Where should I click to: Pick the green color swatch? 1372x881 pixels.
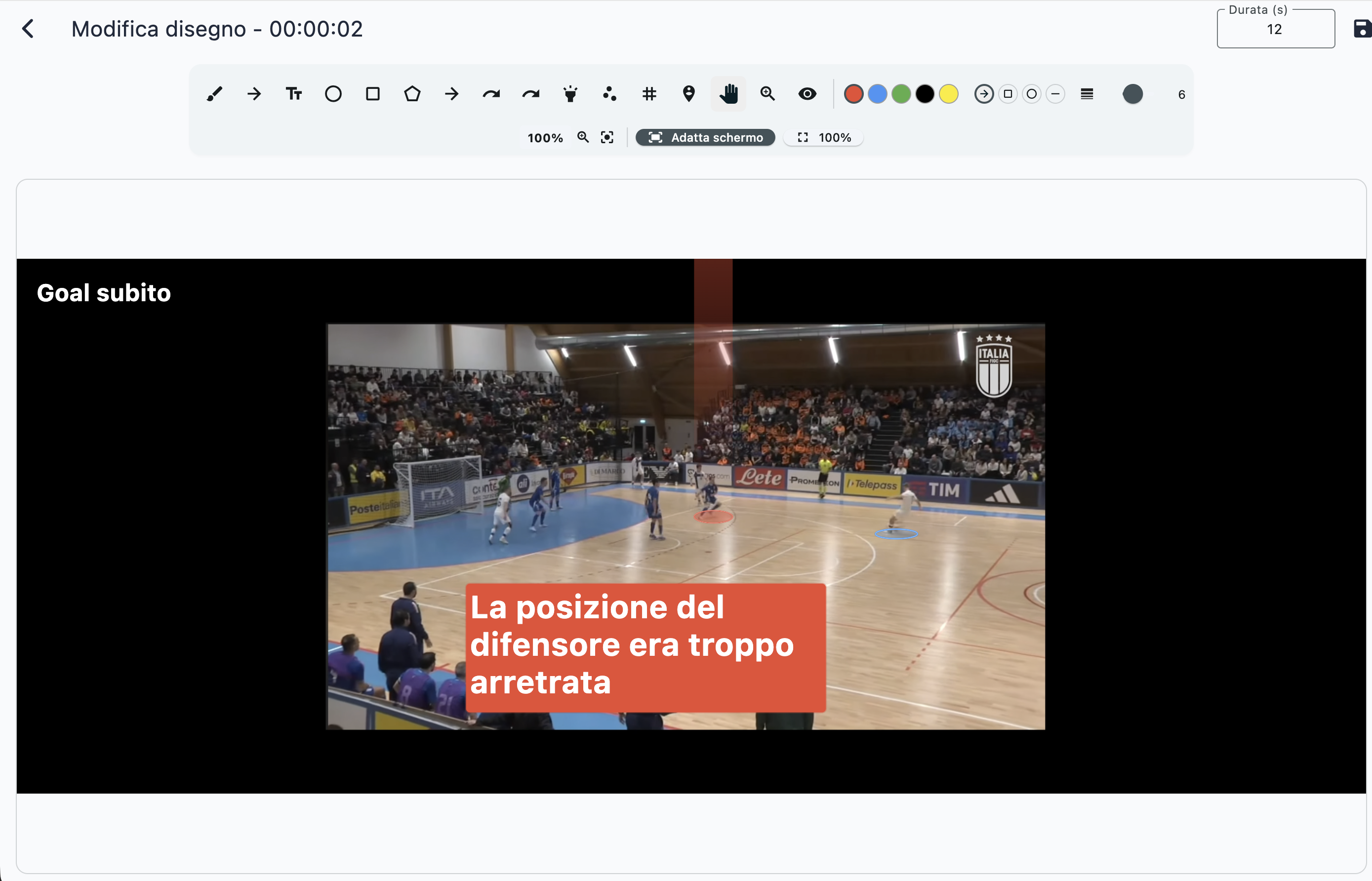point(901,94)
